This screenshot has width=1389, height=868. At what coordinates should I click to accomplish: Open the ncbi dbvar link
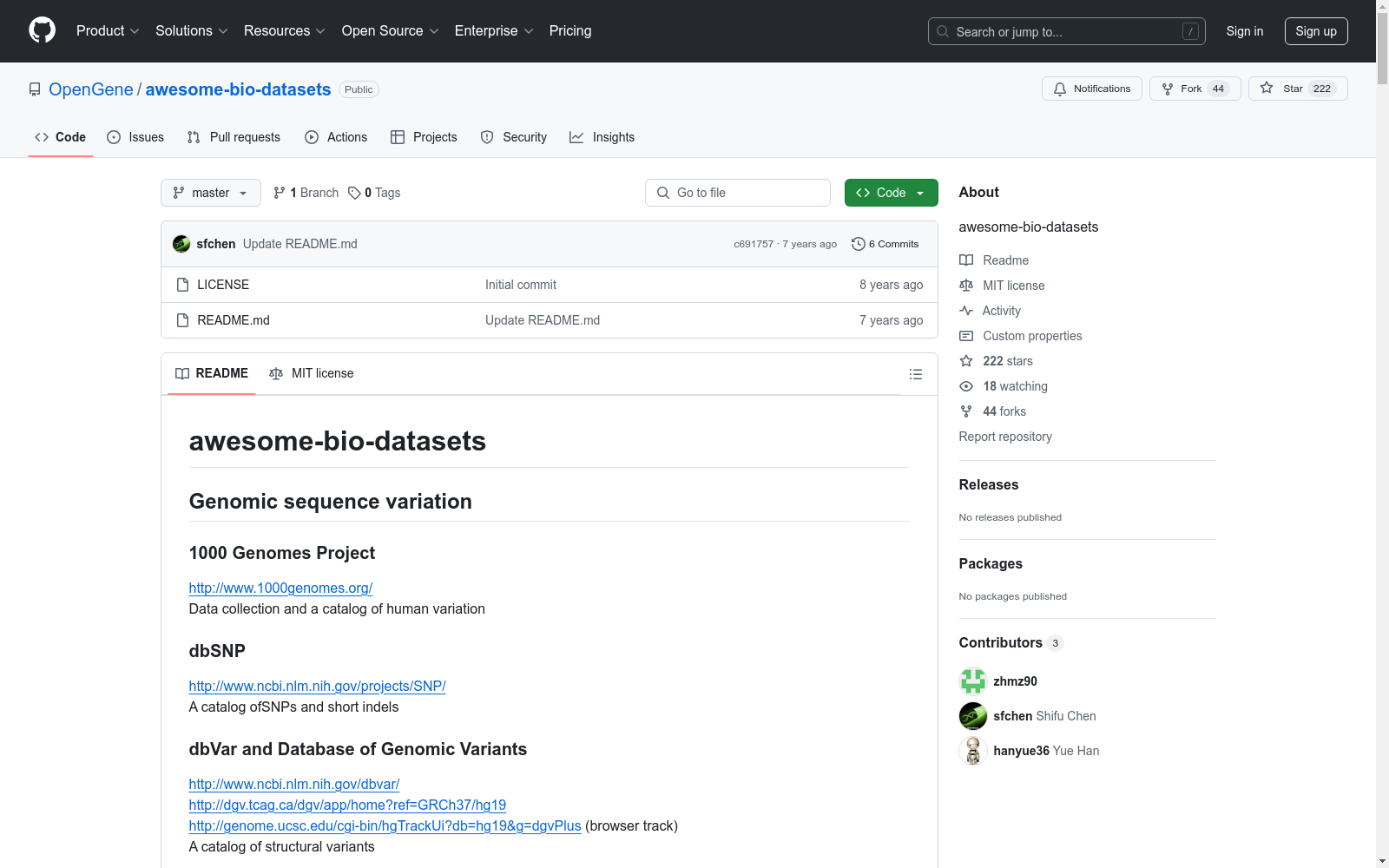[x=294, y=784]
